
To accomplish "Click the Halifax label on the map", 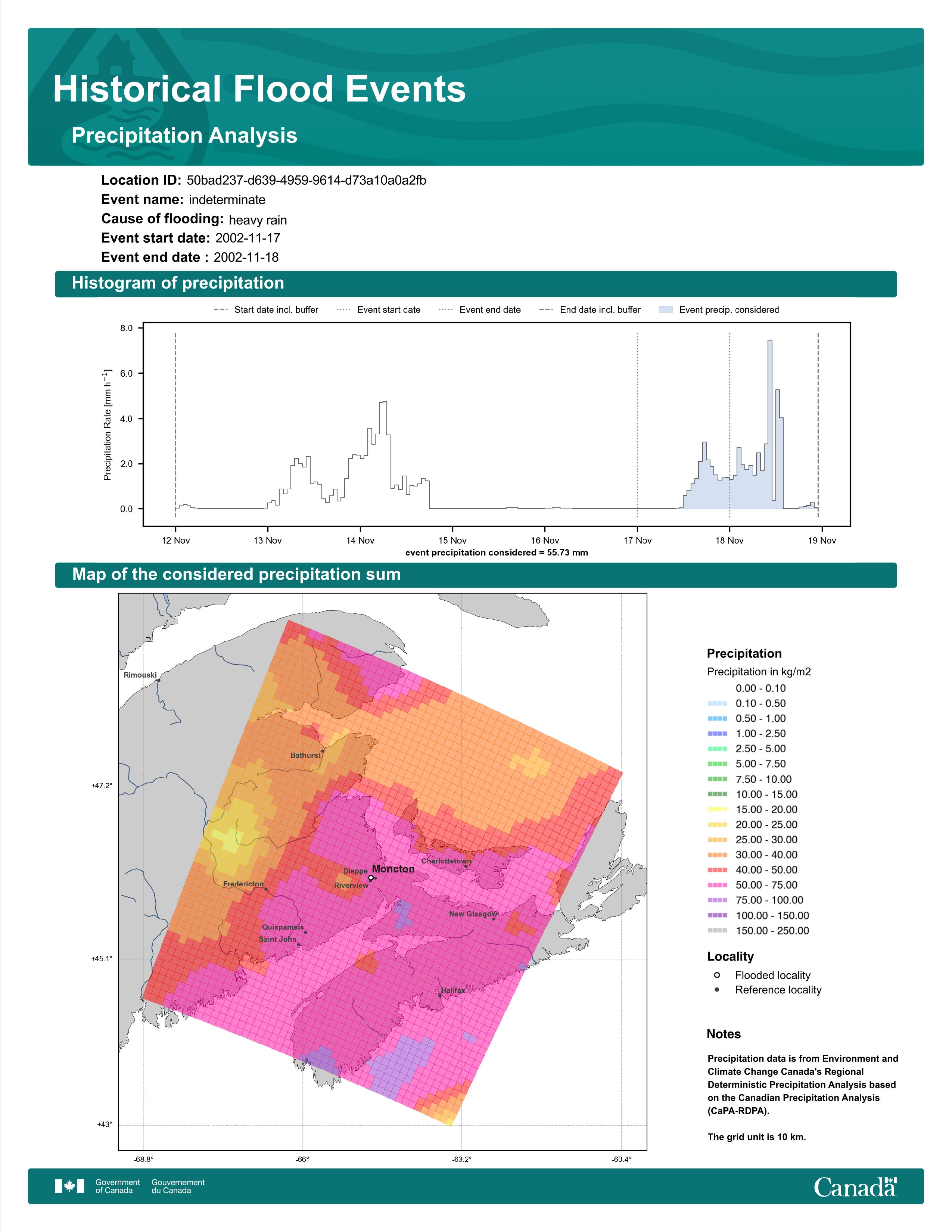I will point(454,990).
